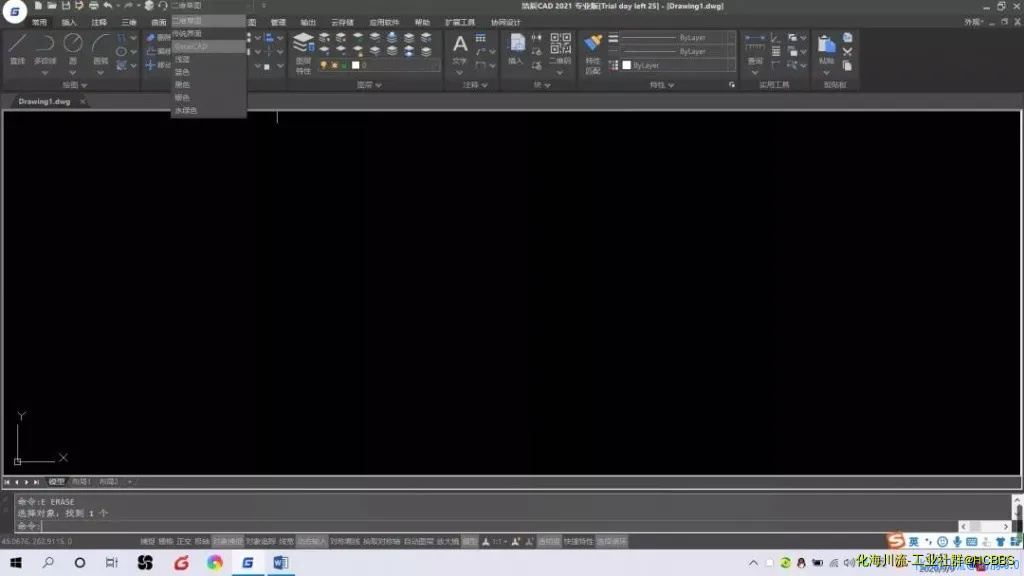Click the New file icon in quick access bar
The width and height of the screenshot is (1024, 576).
[38, 6]
